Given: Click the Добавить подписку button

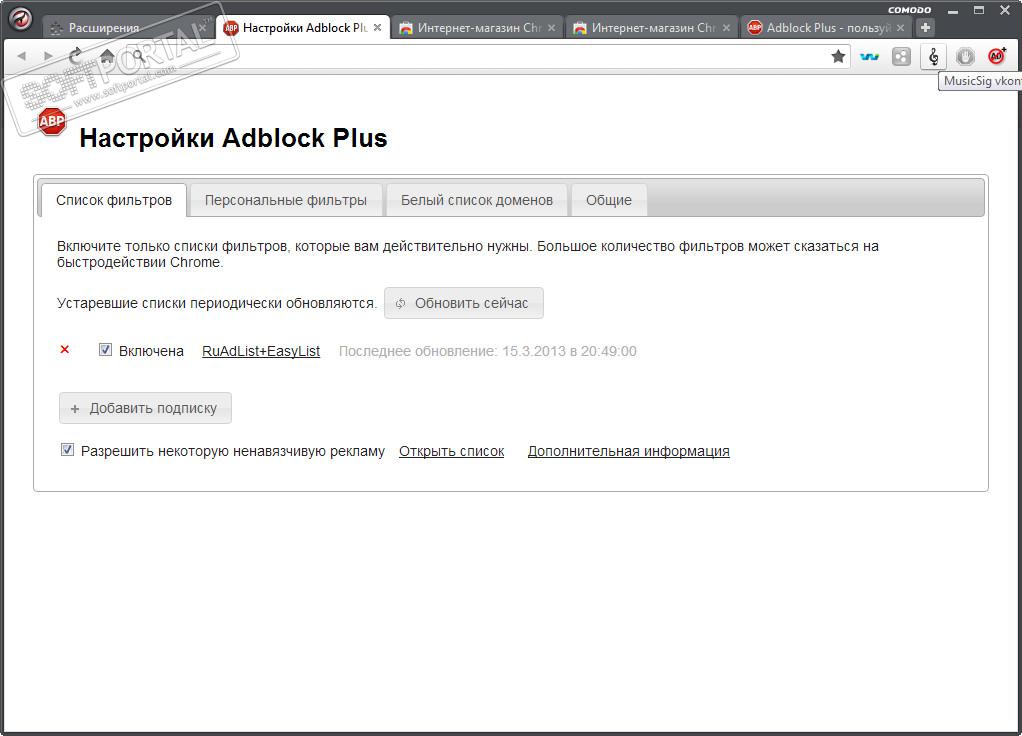Looking at the screenshot, I should pyautogui.click(x=145, y=408).
